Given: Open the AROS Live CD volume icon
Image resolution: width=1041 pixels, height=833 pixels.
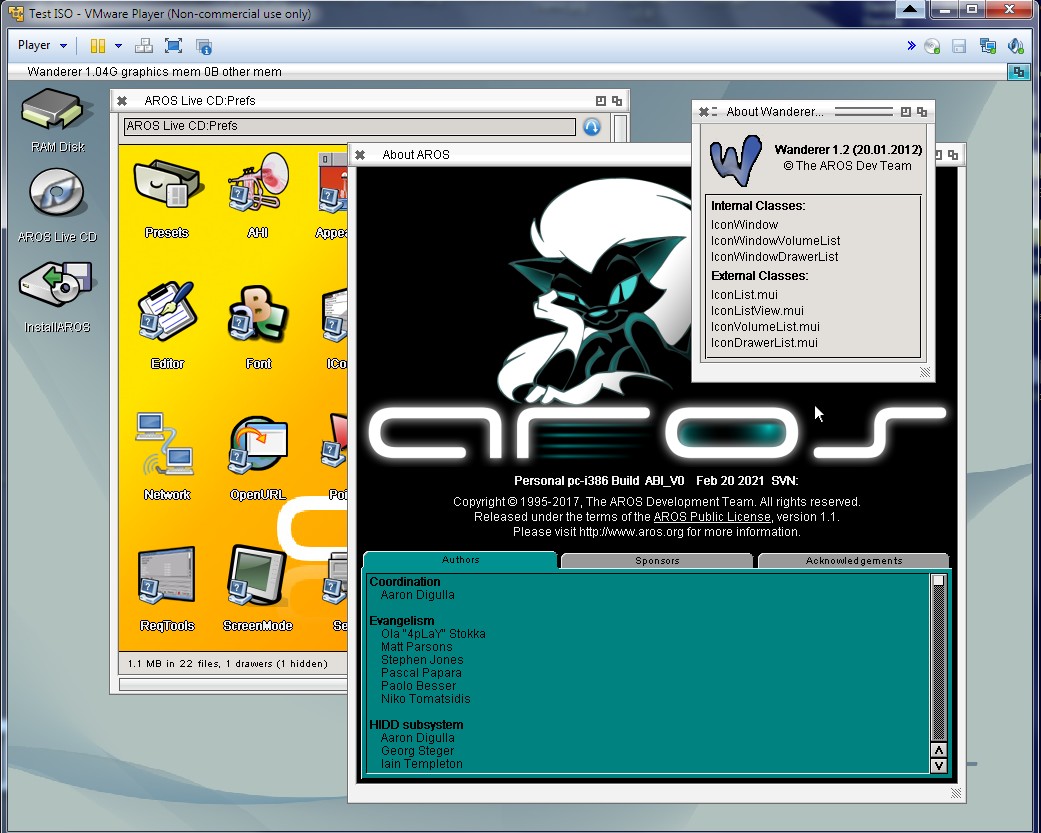Looking at the screenshot, I should tap(57, 195).
